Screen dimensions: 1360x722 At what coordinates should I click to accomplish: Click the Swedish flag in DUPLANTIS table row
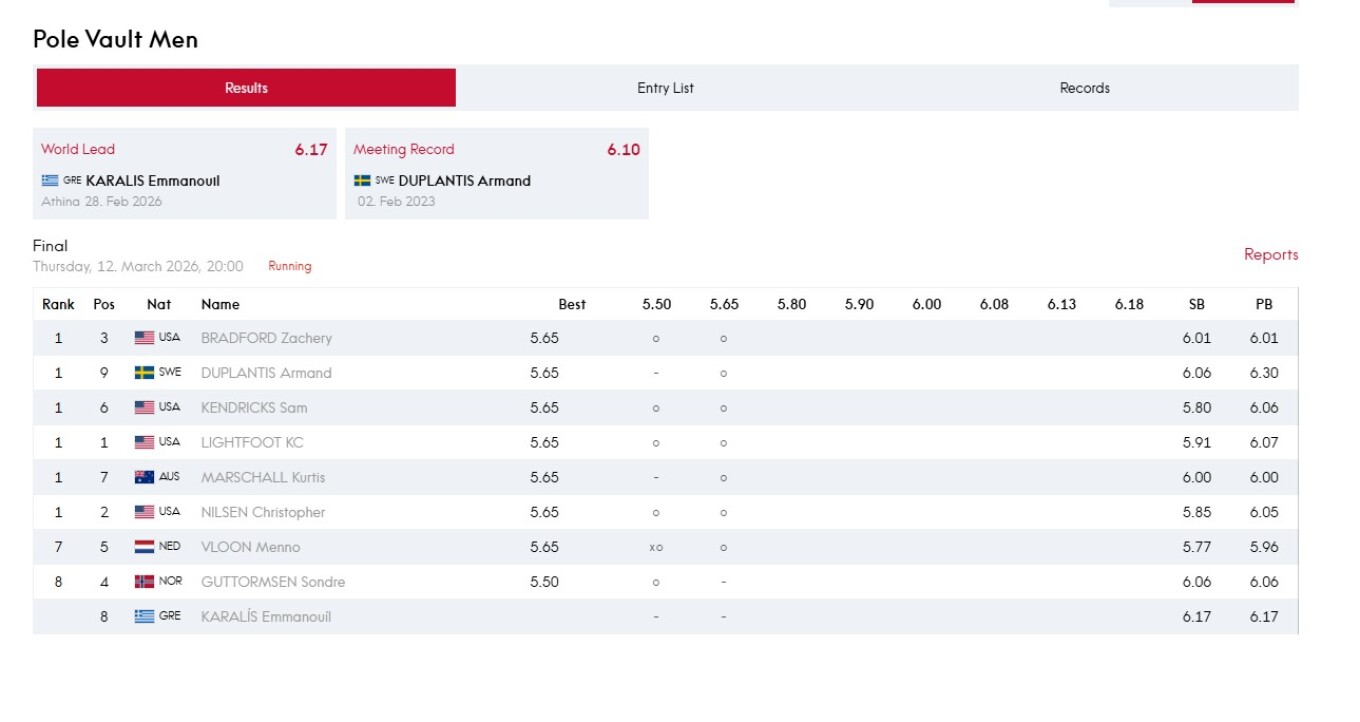(145, 373)
